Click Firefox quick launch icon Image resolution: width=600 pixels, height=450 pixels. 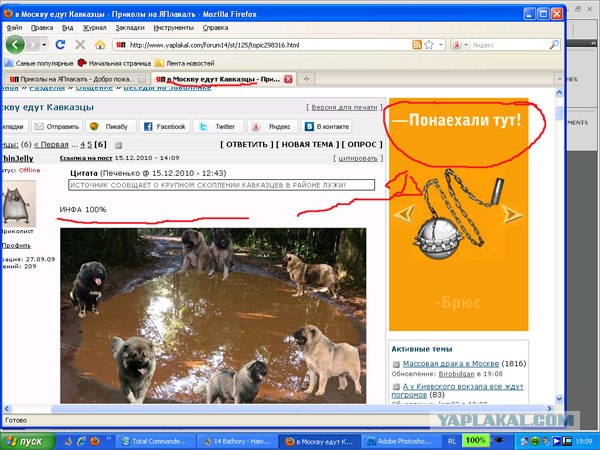point(95,441)
